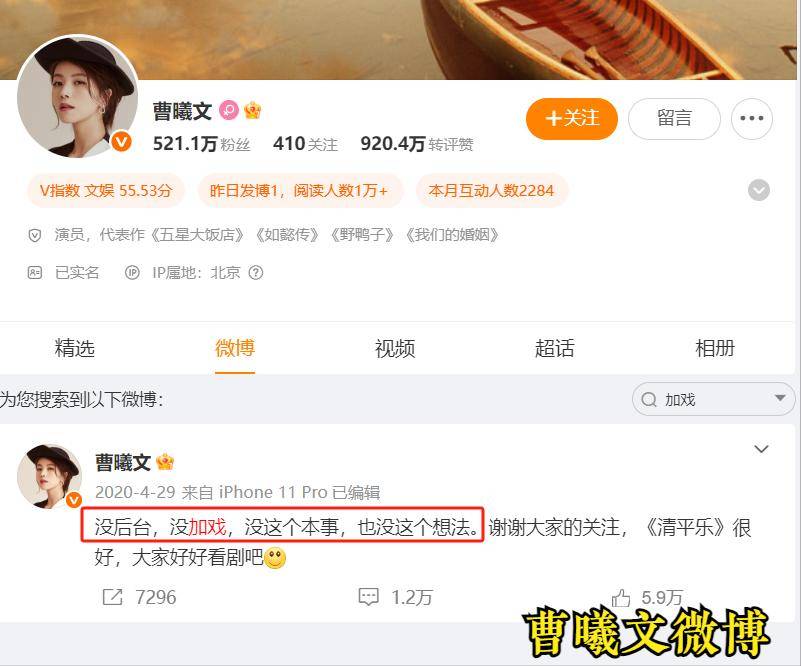This screenshot has height=666, width=801.
Task: Open the post options chevron menu
Action: point(761,449)
